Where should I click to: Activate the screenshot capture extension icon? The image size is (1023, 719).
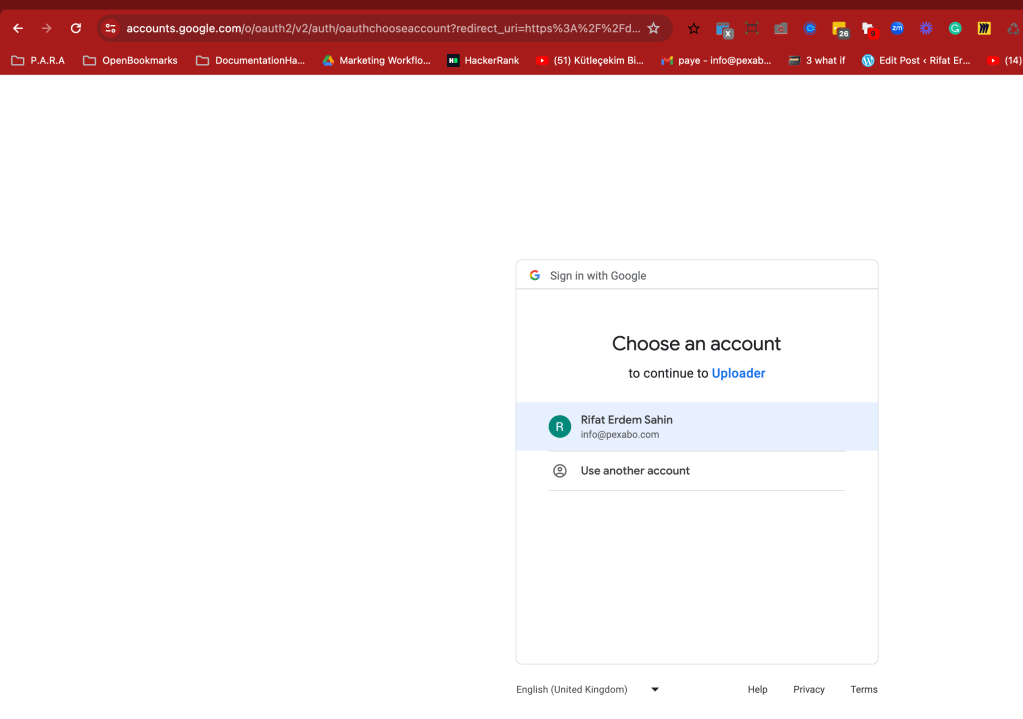click(752, 28)
